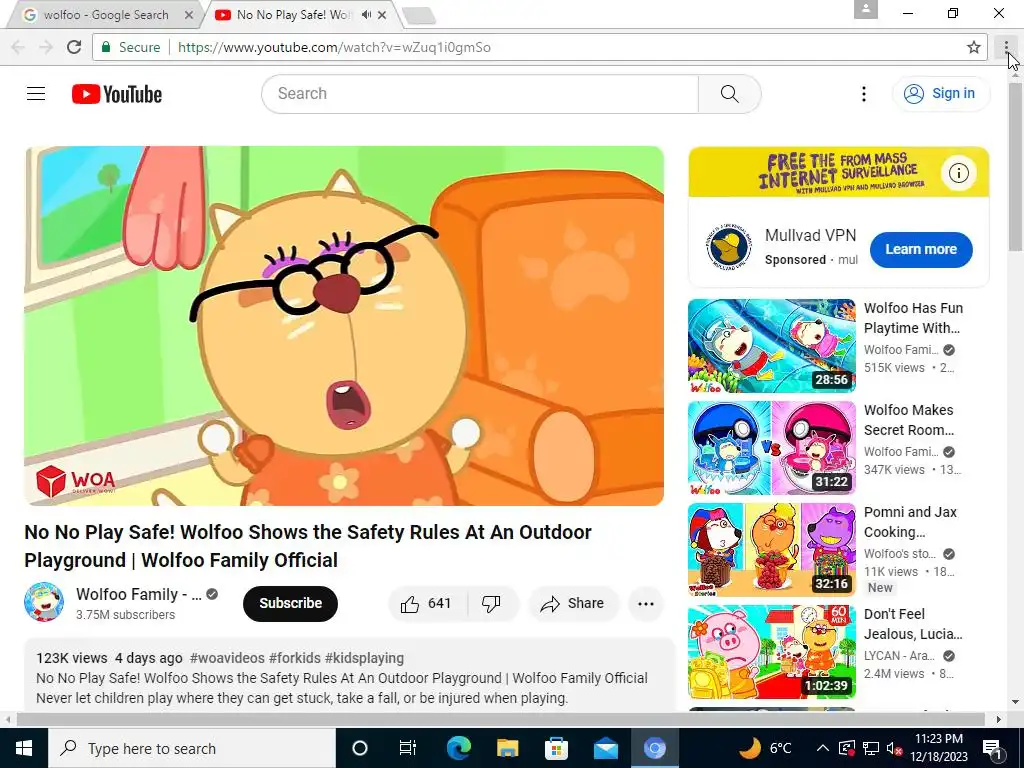Open the Wolfoo Has Fun Playtime video thumbnail
The image size is (1024, 768).
coord(771,346)
